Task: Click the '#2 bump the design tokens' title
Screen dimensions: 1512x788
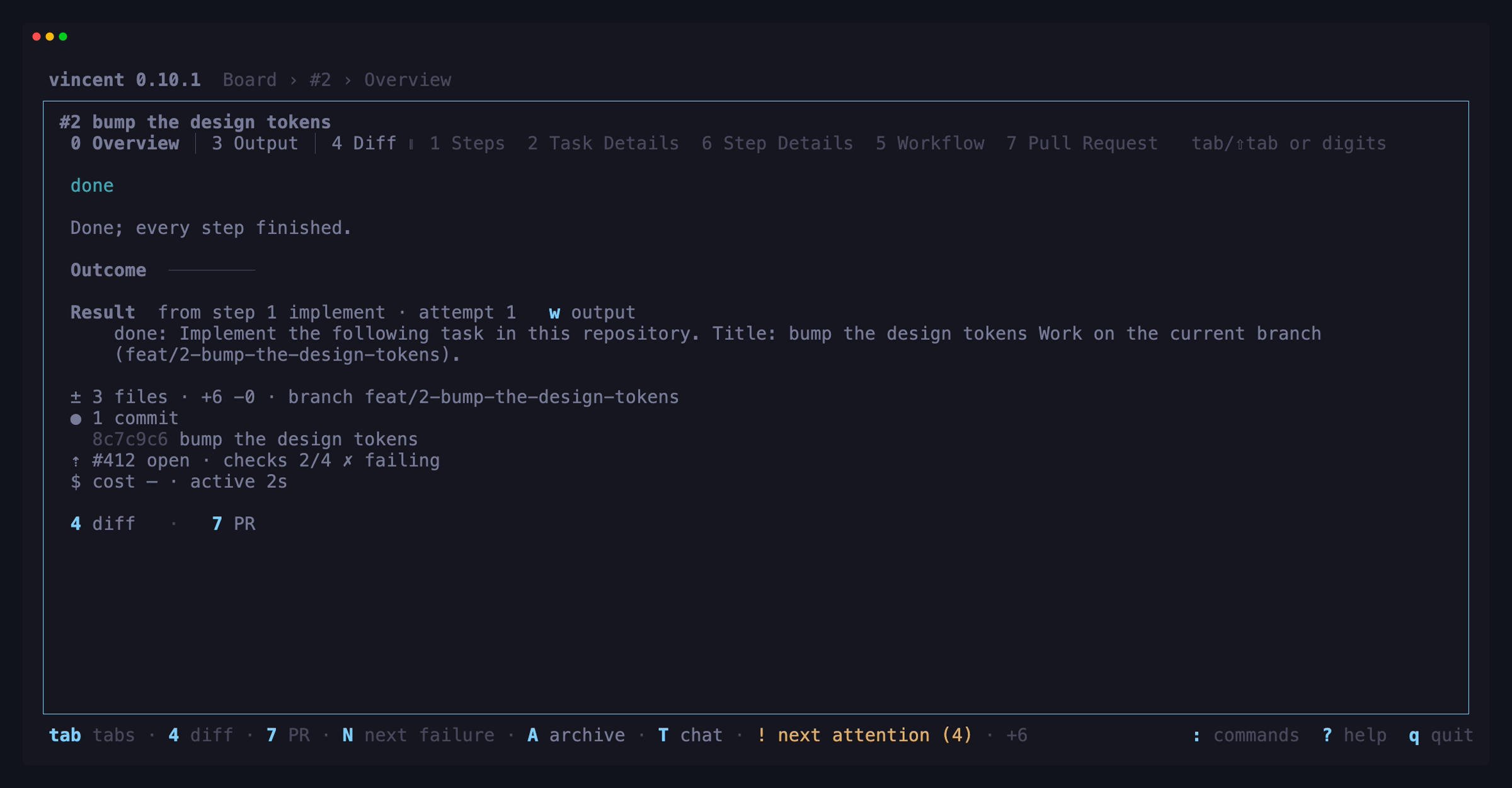Action: point(195,122)
